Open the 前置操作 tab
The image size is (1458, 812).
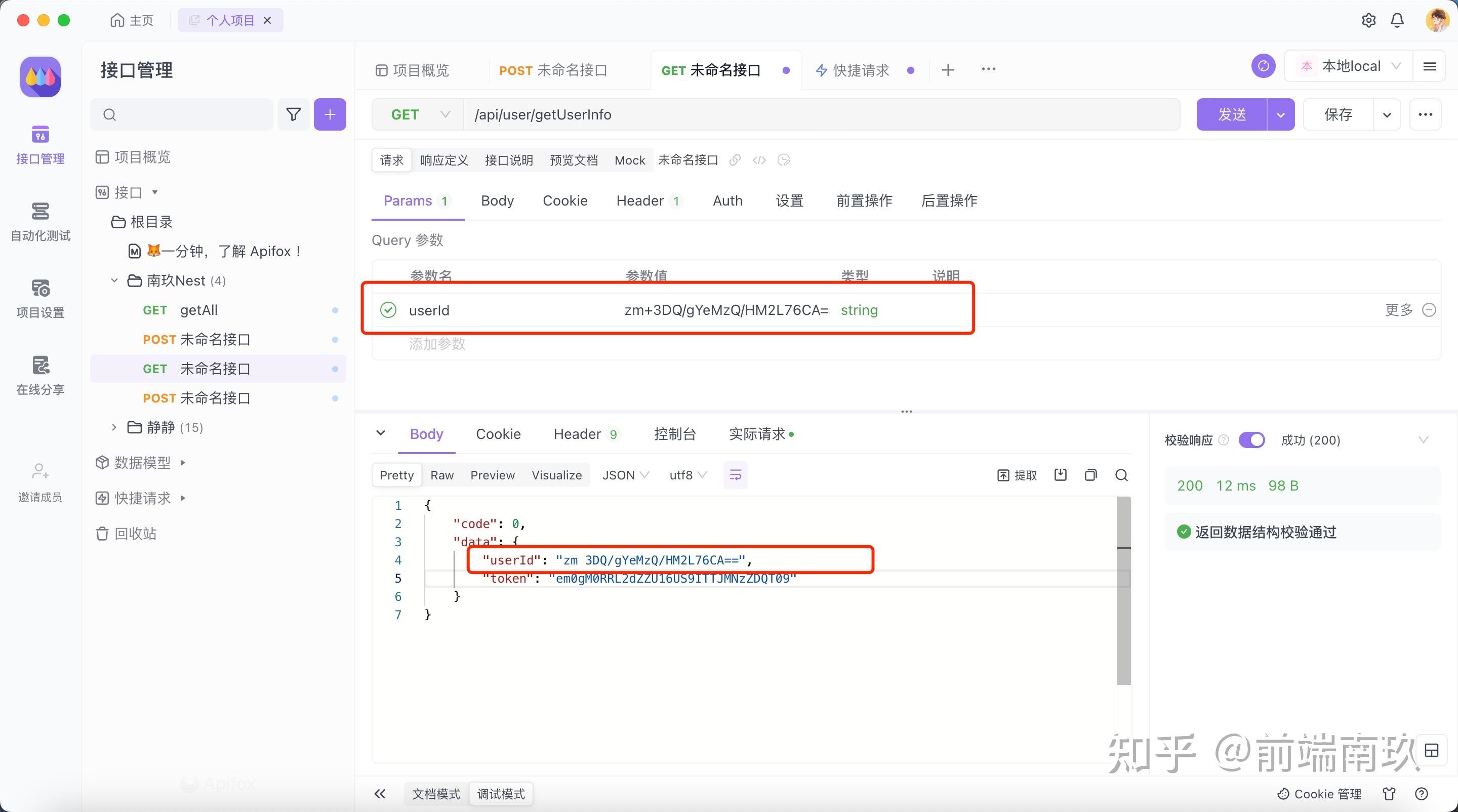coord(864,201)
